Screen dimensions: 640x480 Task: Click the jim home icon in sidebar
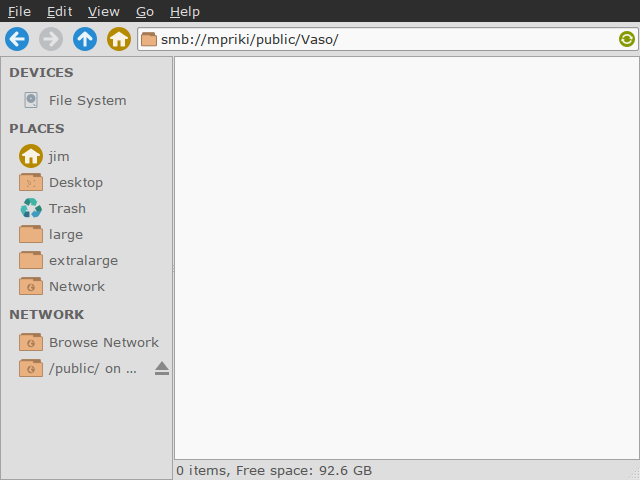(31, 156)
